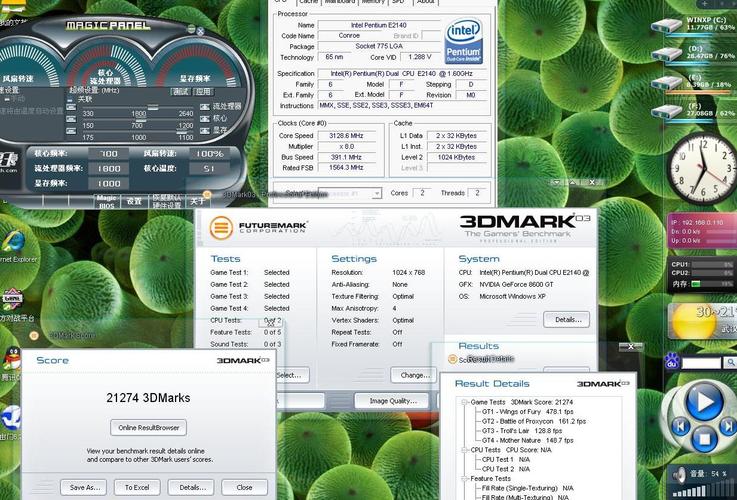Click the 核心 icon beside sliders
The width and height of the screenshot is (737, 500).
point(205,118)
